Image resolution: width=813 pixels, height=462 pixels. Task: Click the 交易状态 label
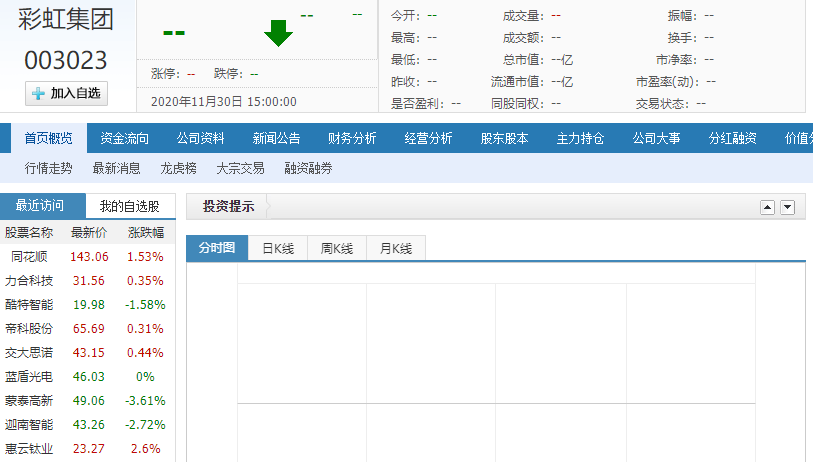click(662, 104)
